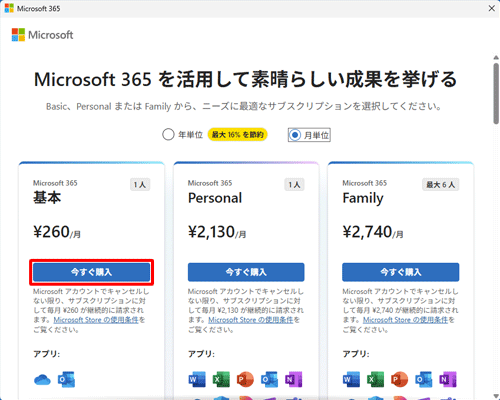
Task: Click the ¥2,130/月 price text
Action: pyautogui.click(x=217, y=232)
